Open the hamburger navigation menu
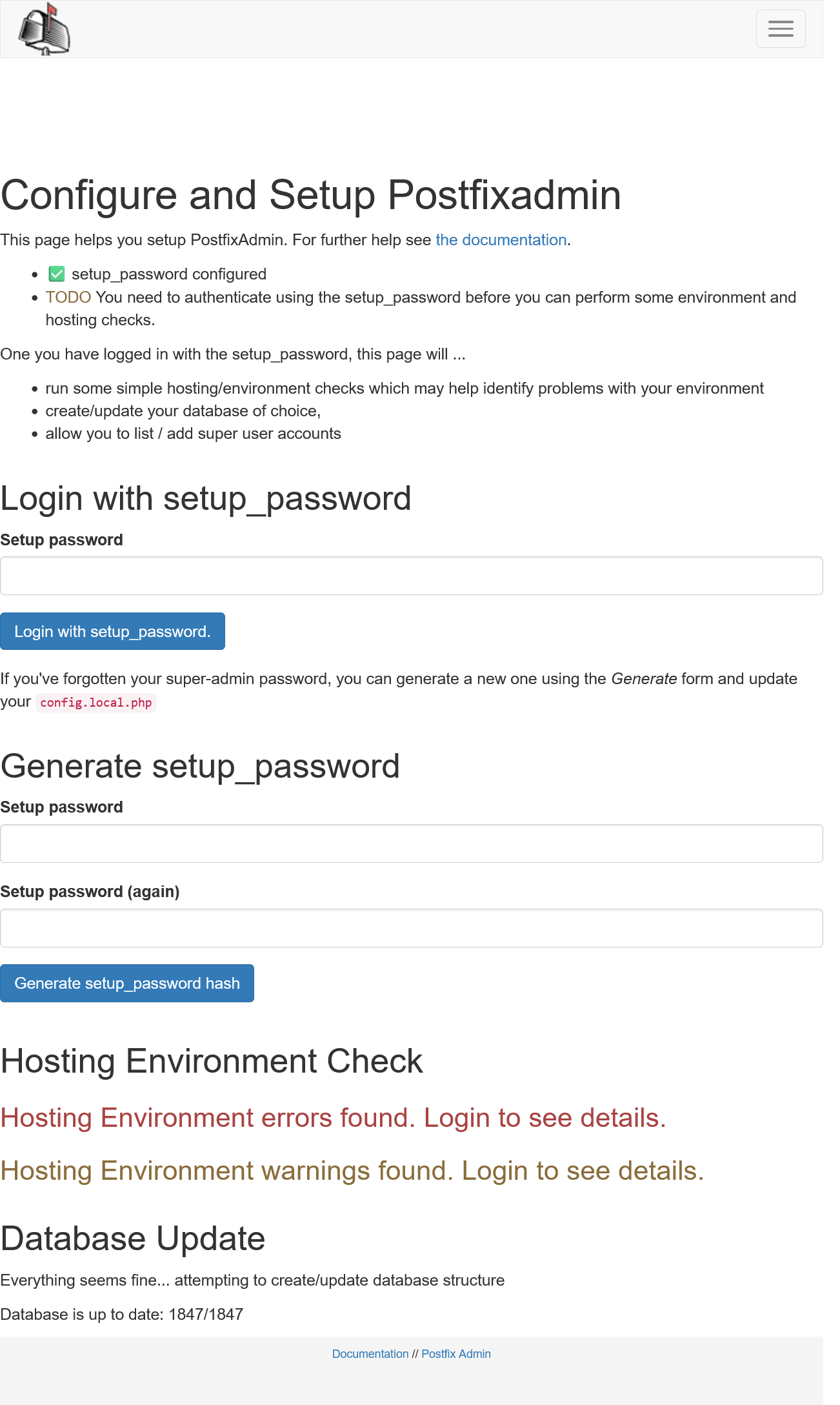840x1405 pixels. [781, 28]
